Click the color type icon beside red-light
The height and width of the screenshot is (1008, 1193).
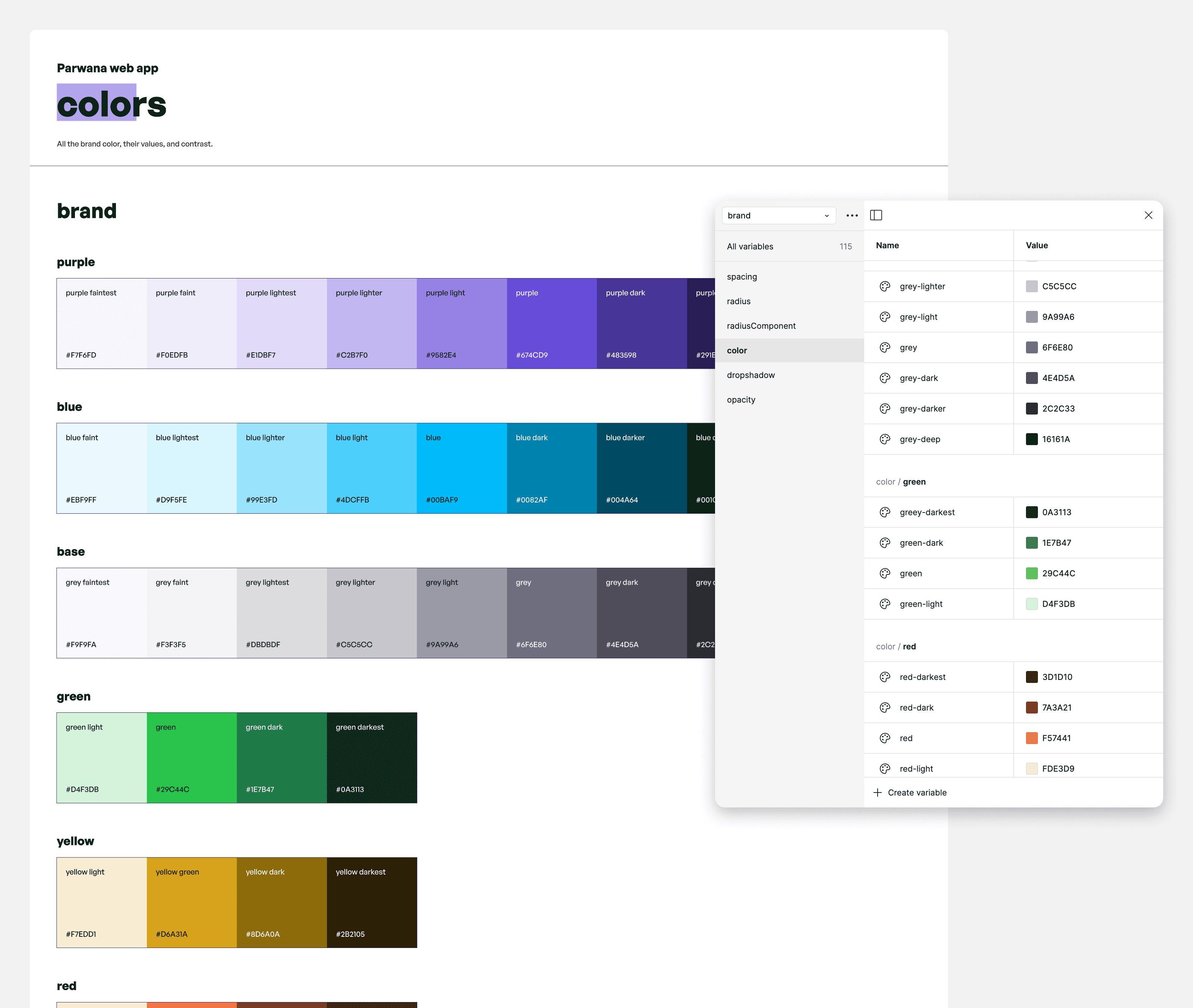[885, 768]
